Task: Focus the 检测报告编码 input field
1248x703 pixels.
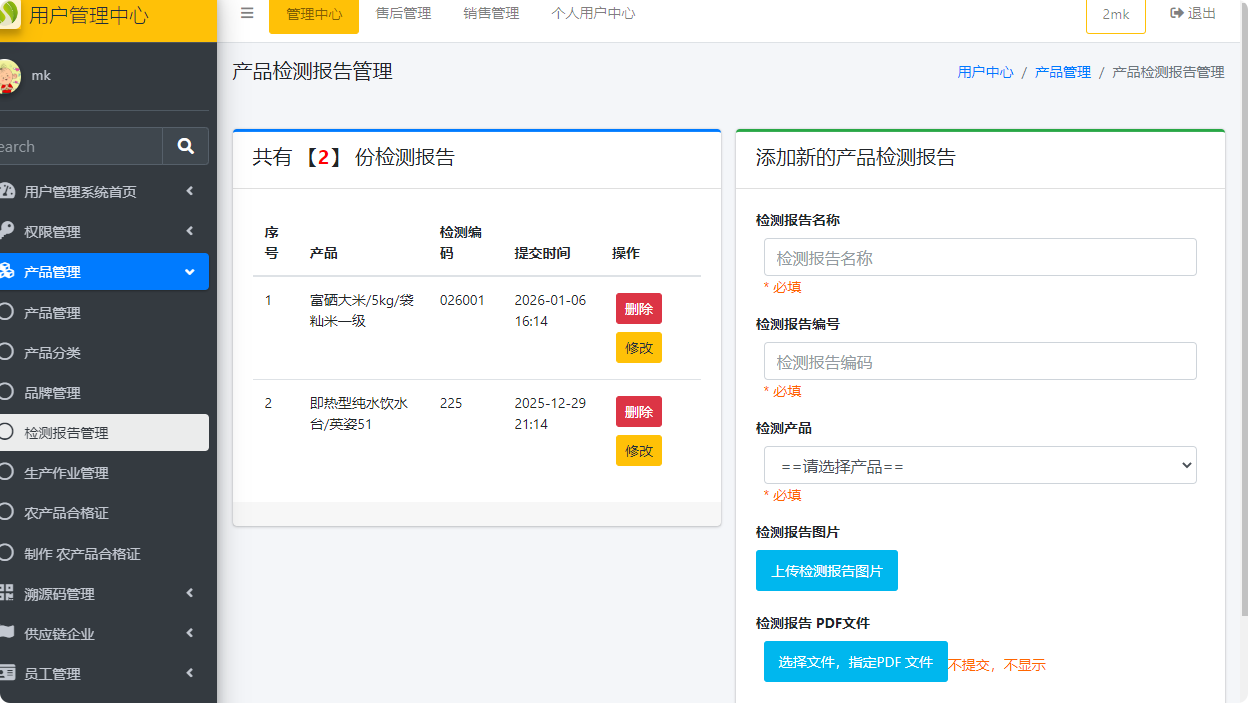Action: point(980,361)
